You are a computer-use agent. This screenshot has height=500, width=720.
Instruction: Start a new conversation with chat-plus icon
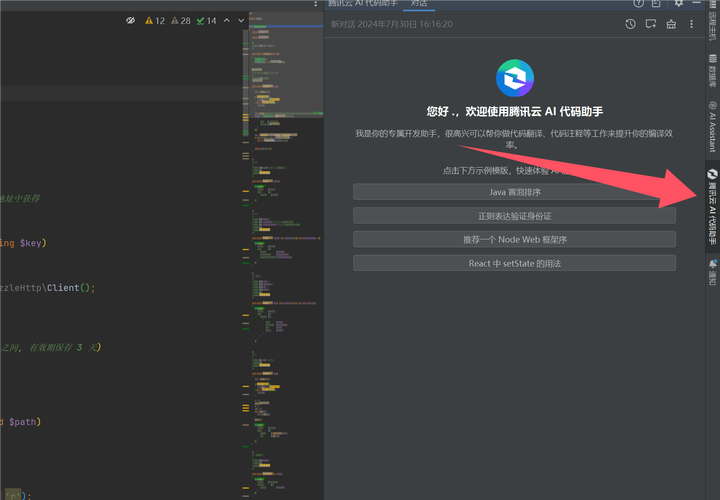click(x=651, y=24)
